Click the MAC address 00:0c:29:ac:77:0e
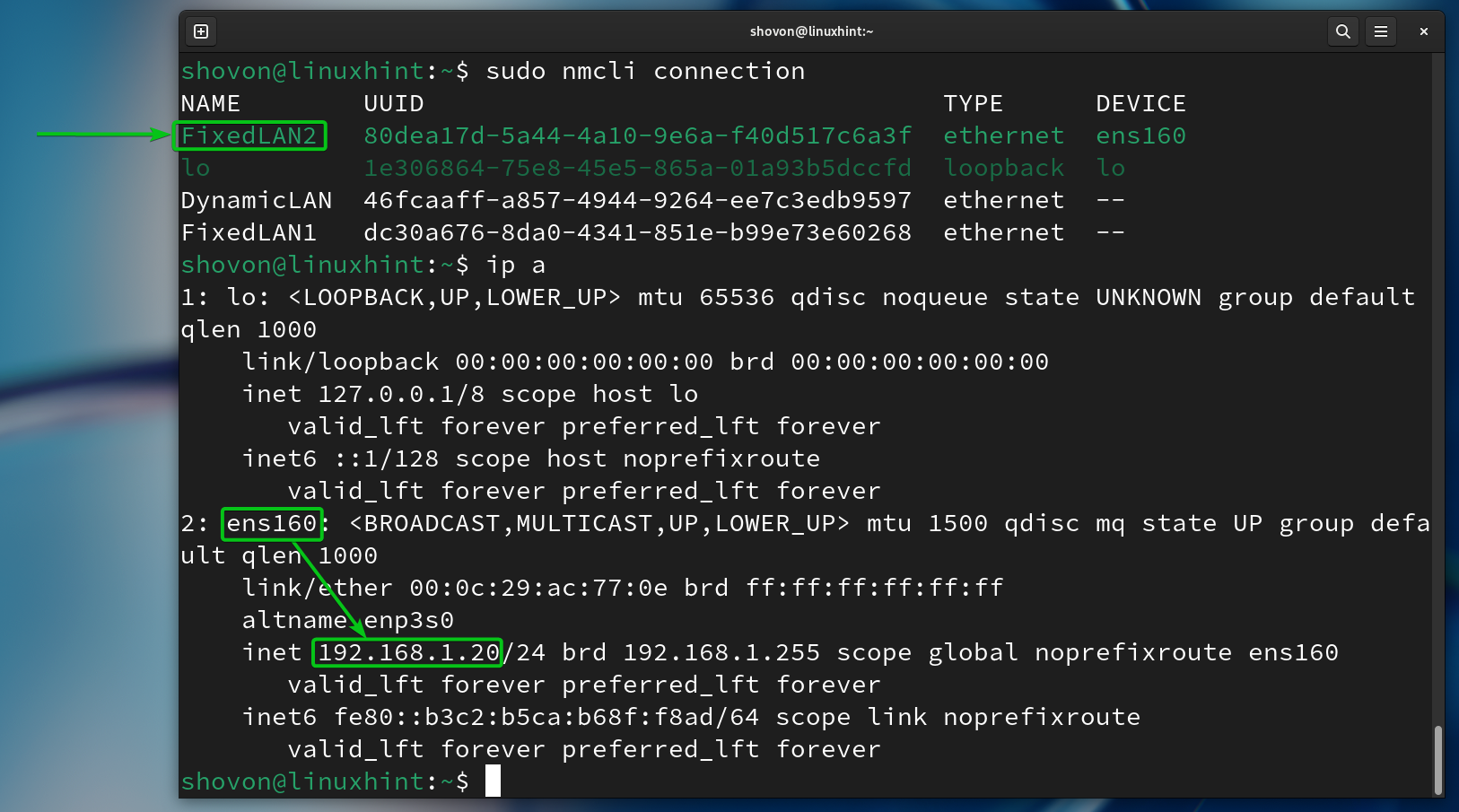 coord(538,588)
